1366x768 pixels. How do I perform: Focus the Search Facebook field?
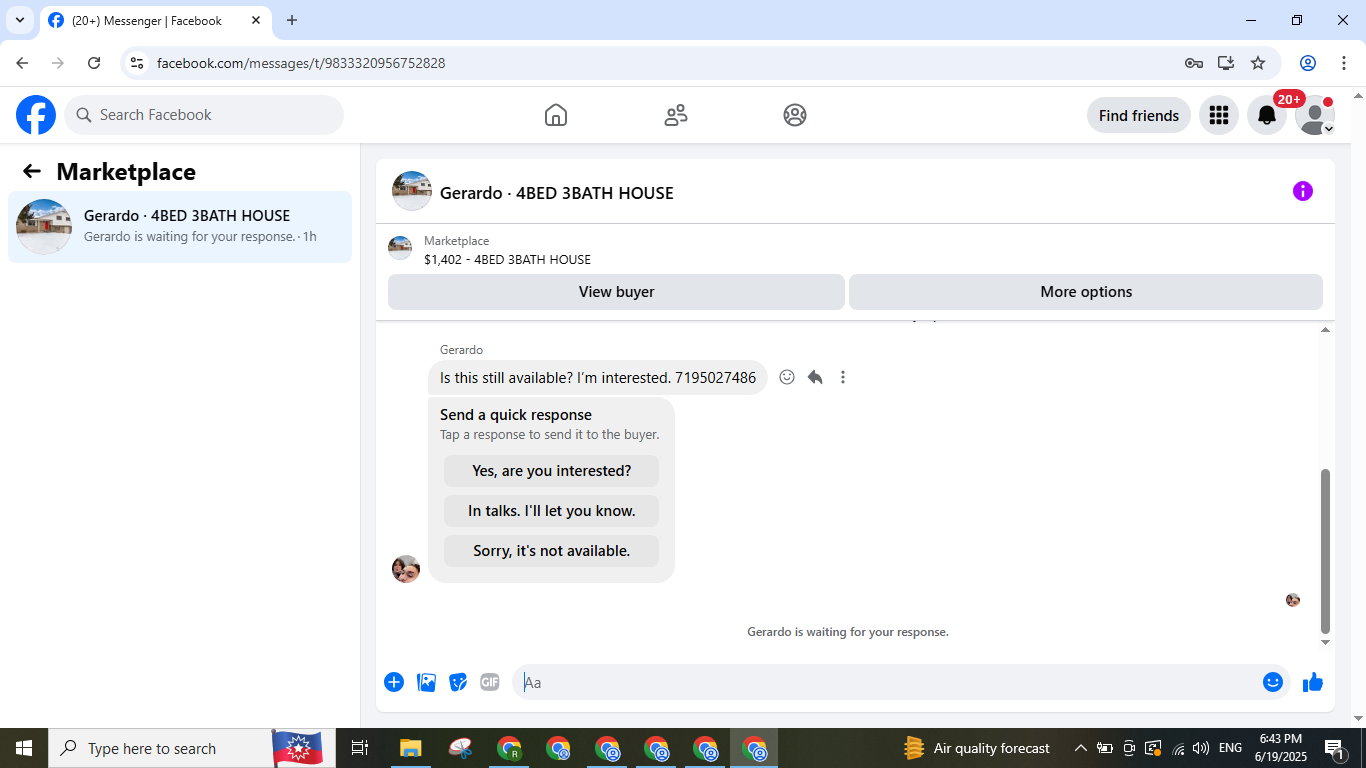click(204, 115)
